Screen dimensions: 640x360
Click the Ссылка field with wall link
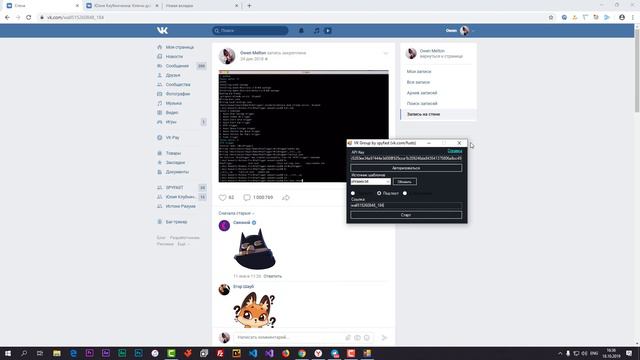pos(406,206)
